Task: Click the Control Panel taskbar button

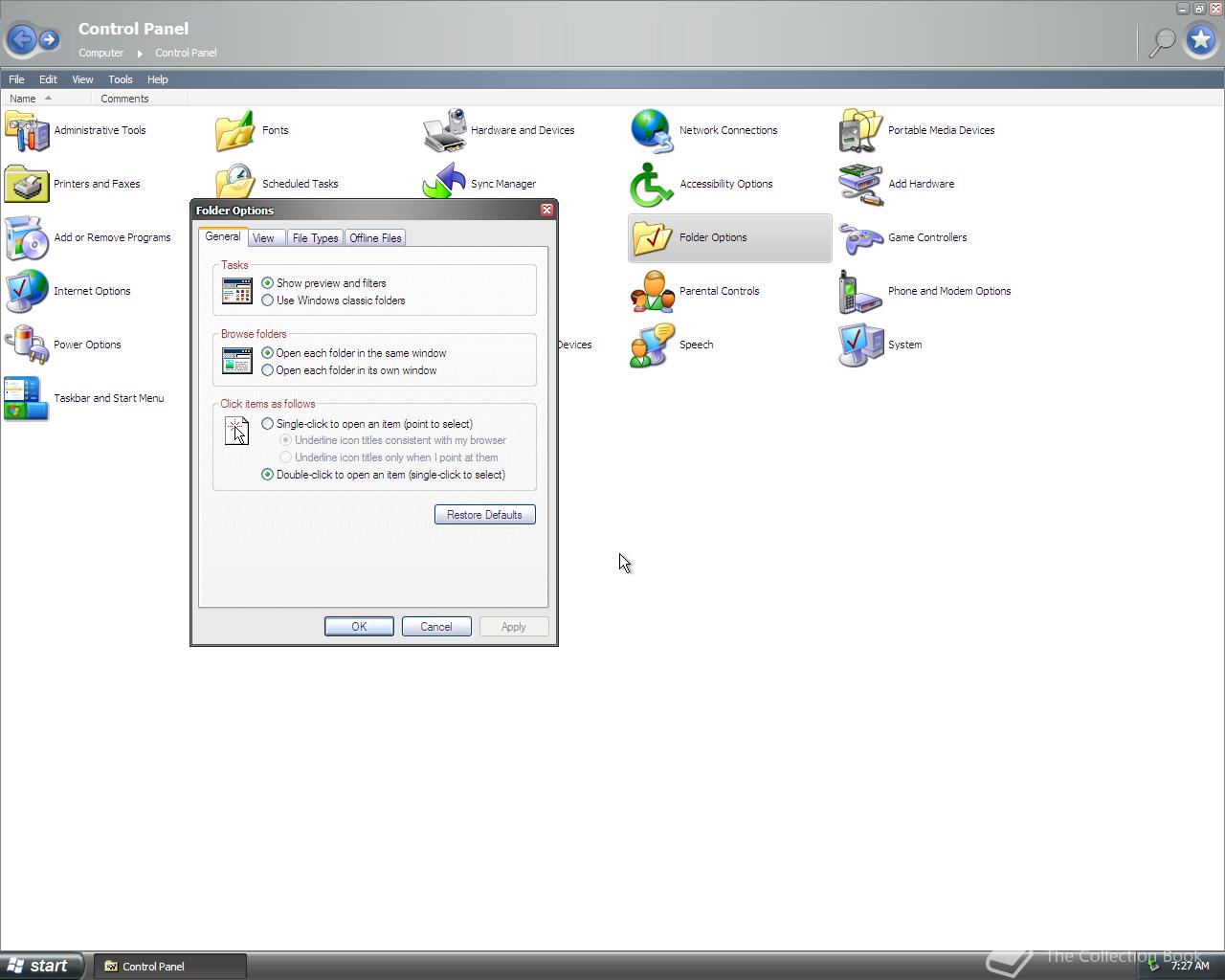Action: [172, 966]
